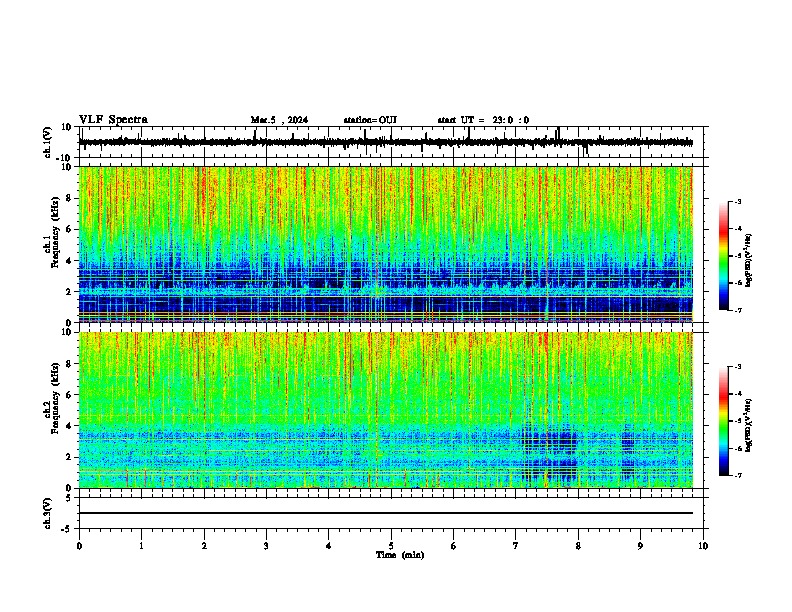Click the "6" tick on ch.2 frequency axis
The height and width of the screenshot is (612, 792).
[69, 394]
